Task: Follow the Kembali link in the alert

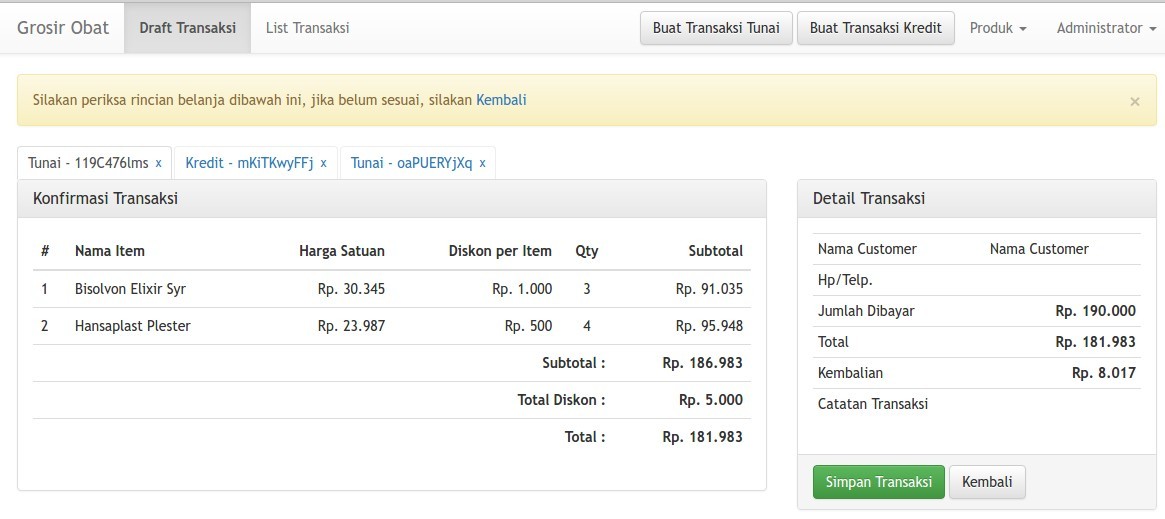Action: 501,100
